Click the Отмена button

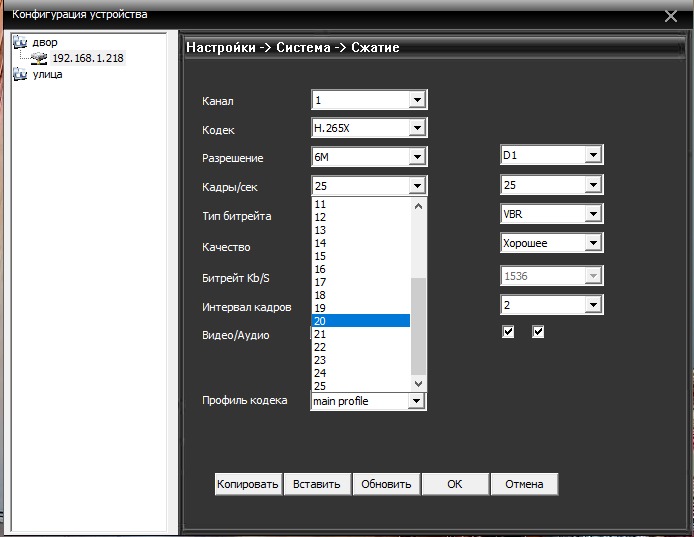[x=524, y=484]
